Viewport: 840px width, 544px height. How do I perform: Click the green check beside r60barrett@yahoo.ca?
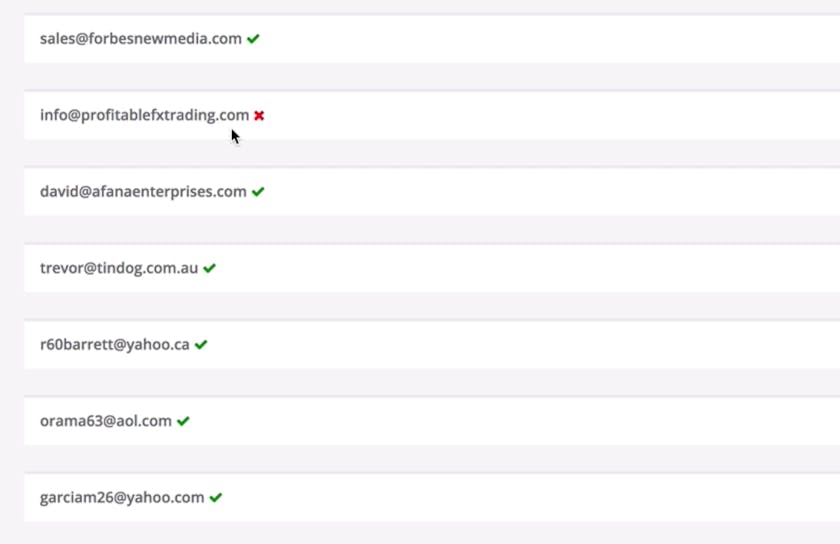coord(201,345)
